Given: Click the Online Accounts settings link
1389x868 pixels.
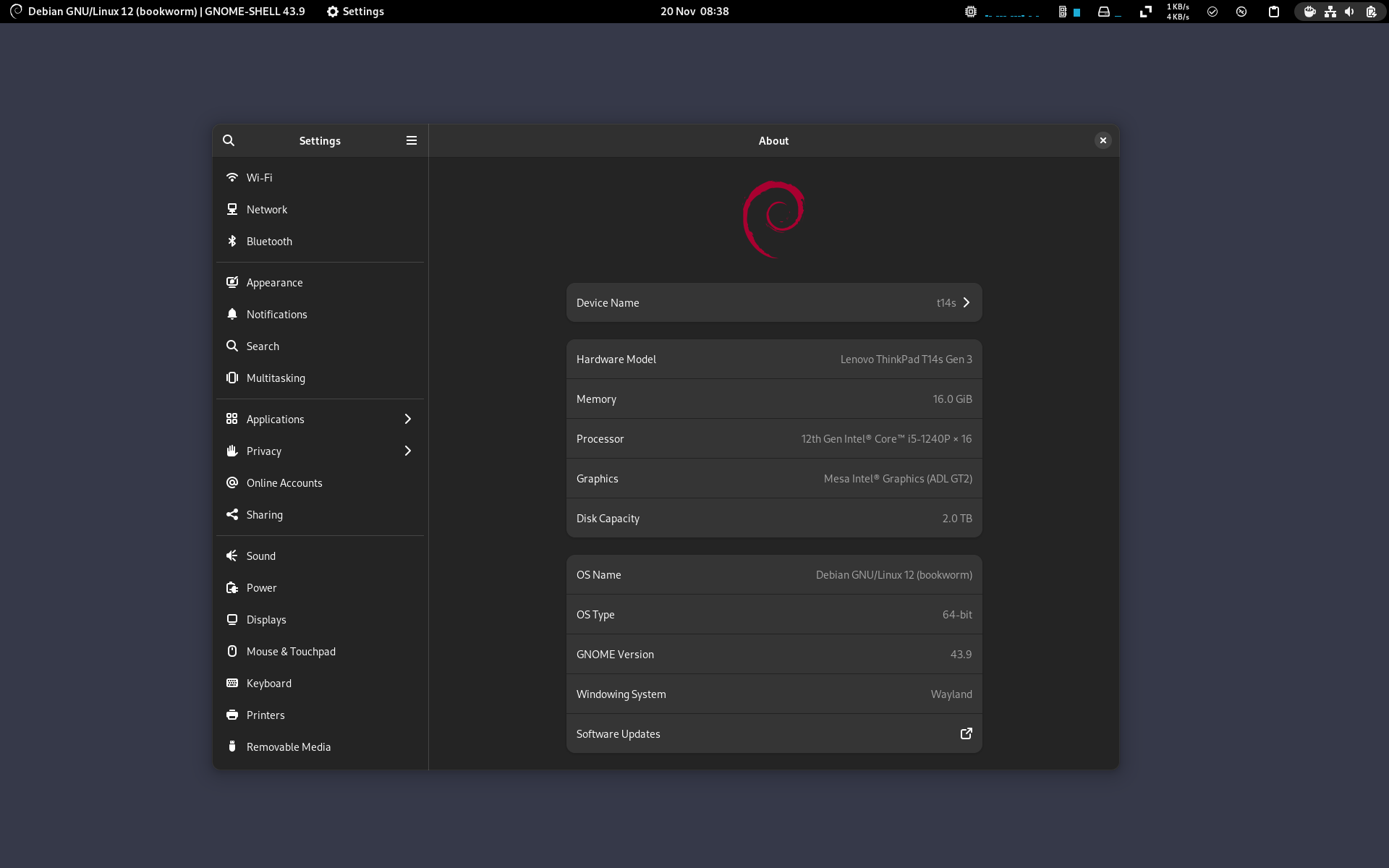Looking at the screenshot, I should [284, 482].
